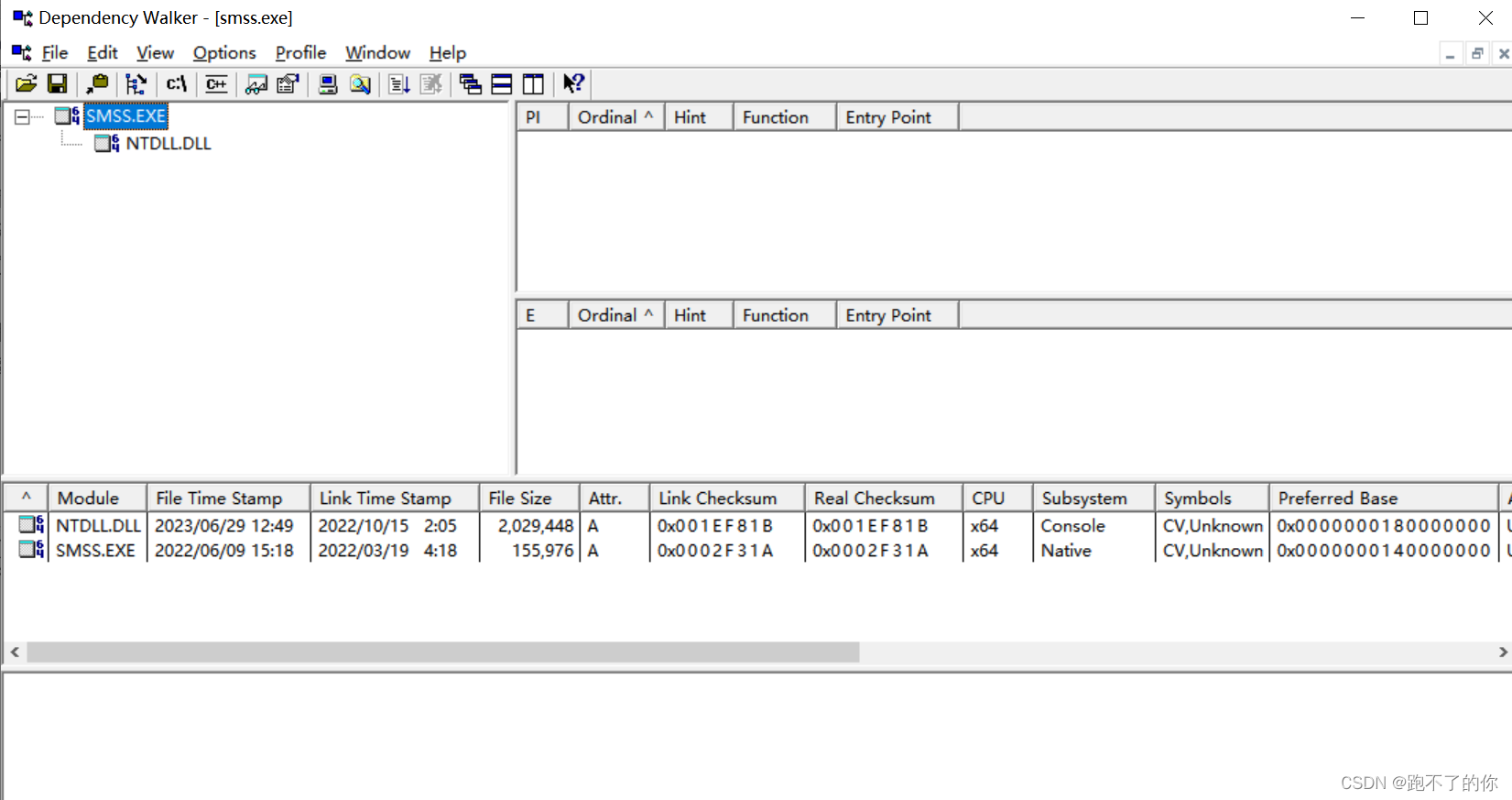
Task: Sort imports by Ordinal column header
Action: pyautogui.click(x=615, y=117)
